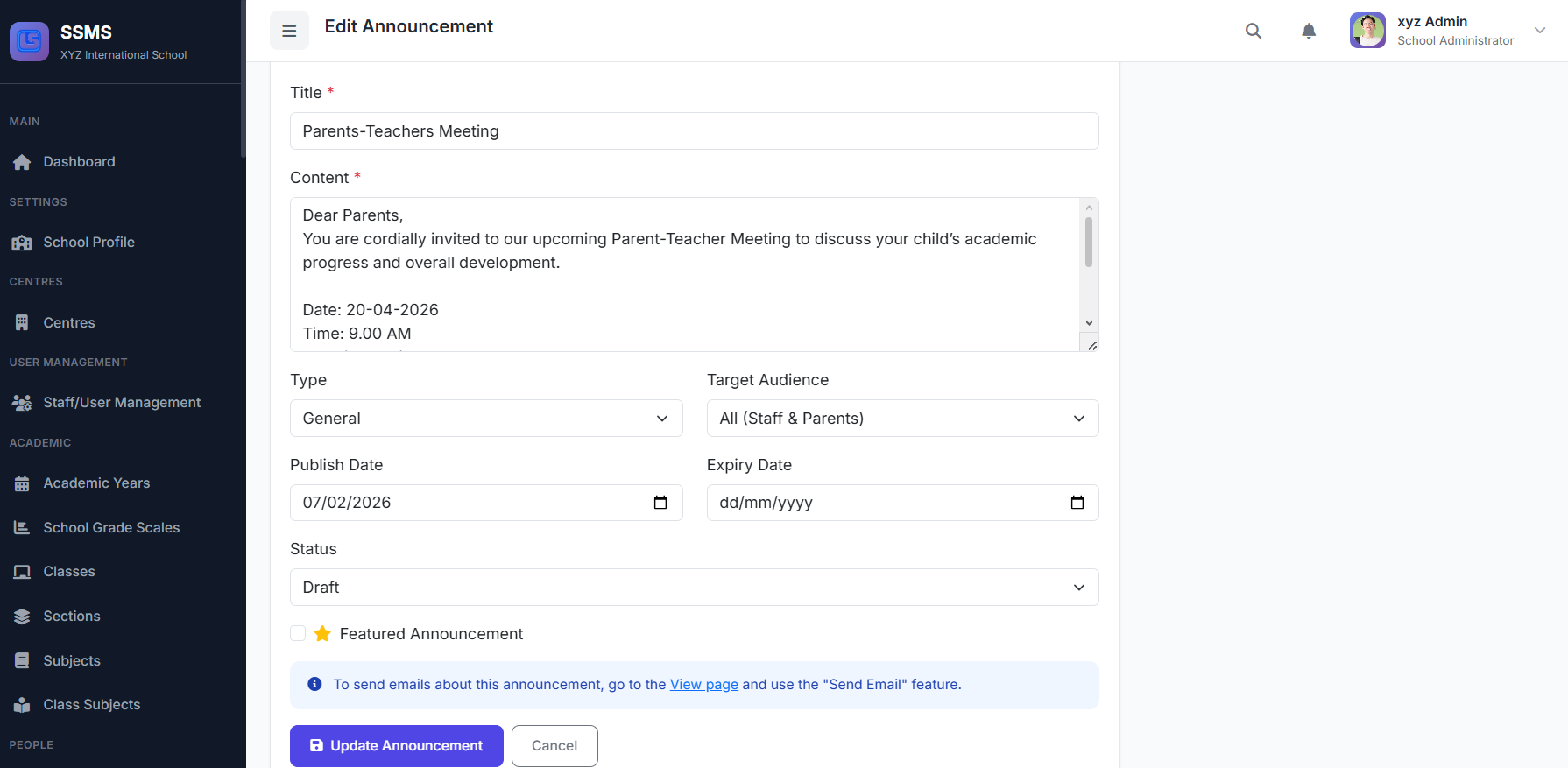Viewport: 1568px width, 768px height.
Task: Click the info icon in email notice
Action: (314, 685)
